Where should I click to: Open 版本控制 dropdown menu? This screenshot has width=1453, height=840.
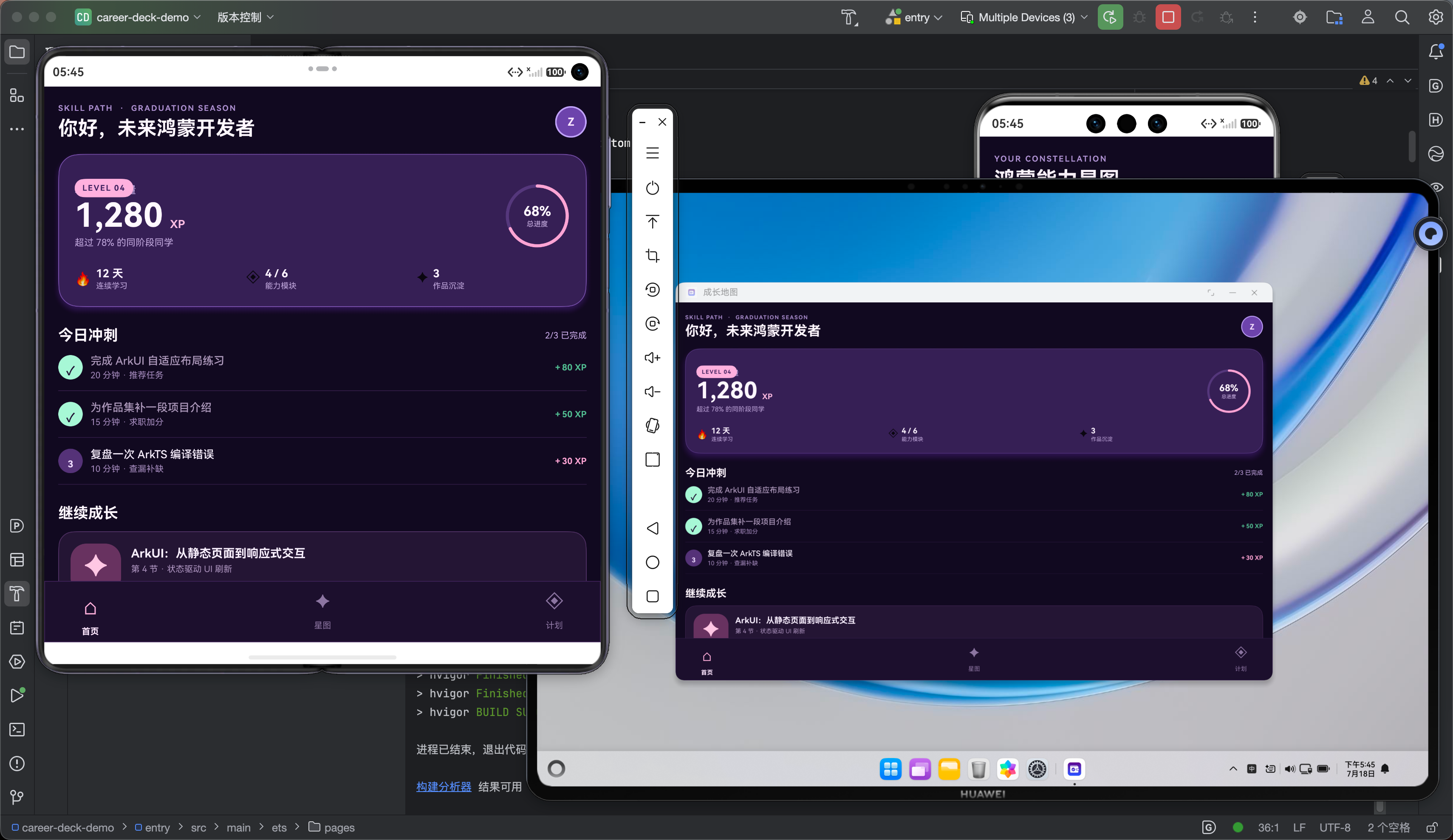(x=245, y=17)
